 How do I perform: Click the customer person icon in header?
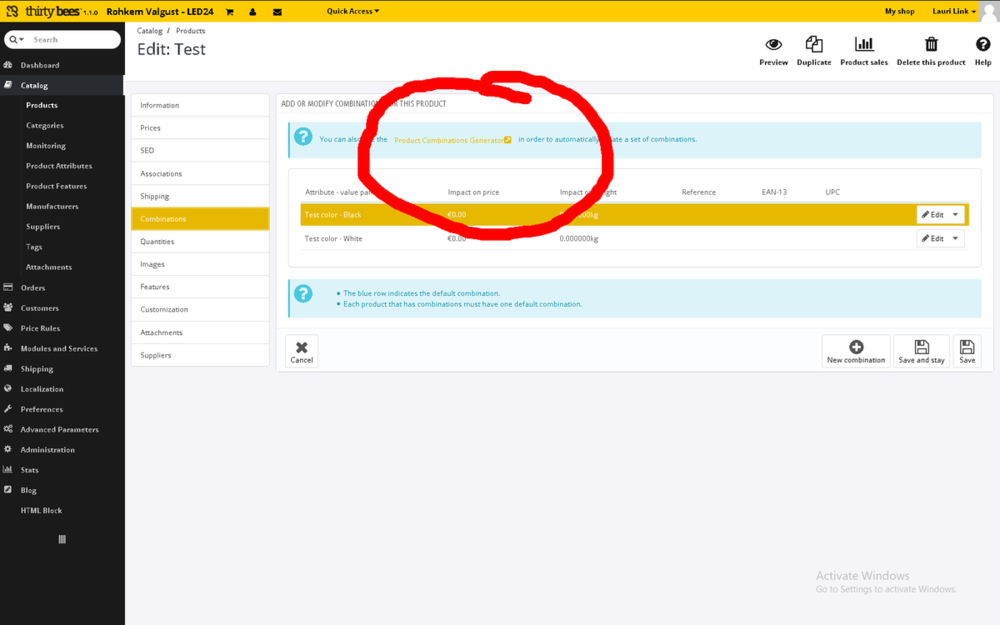pos(252,11)
